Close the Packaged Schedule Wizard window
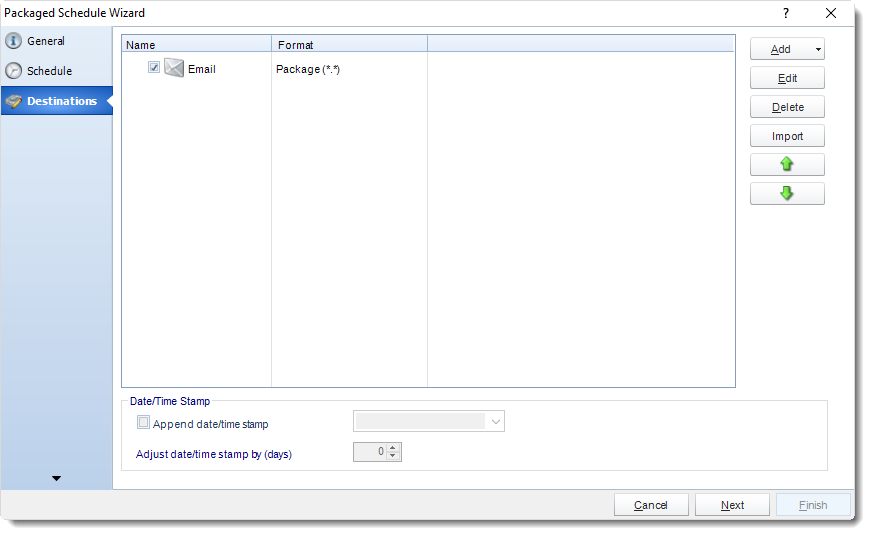The image size is (870, 535). [x=831, y=13]
